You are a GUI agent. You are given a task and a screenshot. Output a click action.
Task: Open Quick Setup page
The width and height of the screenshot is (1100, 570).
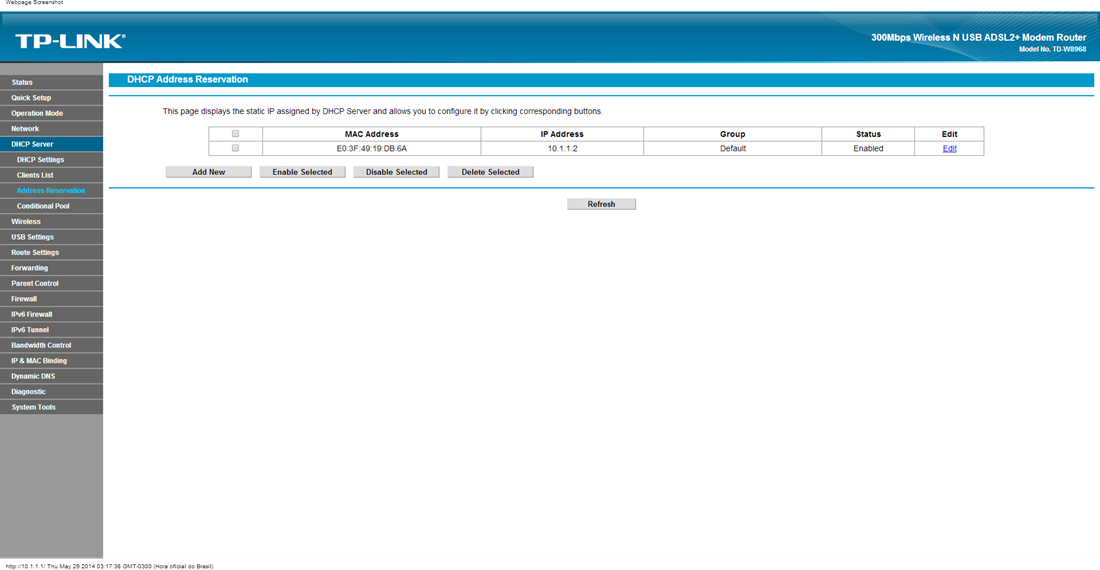point(51,97)
